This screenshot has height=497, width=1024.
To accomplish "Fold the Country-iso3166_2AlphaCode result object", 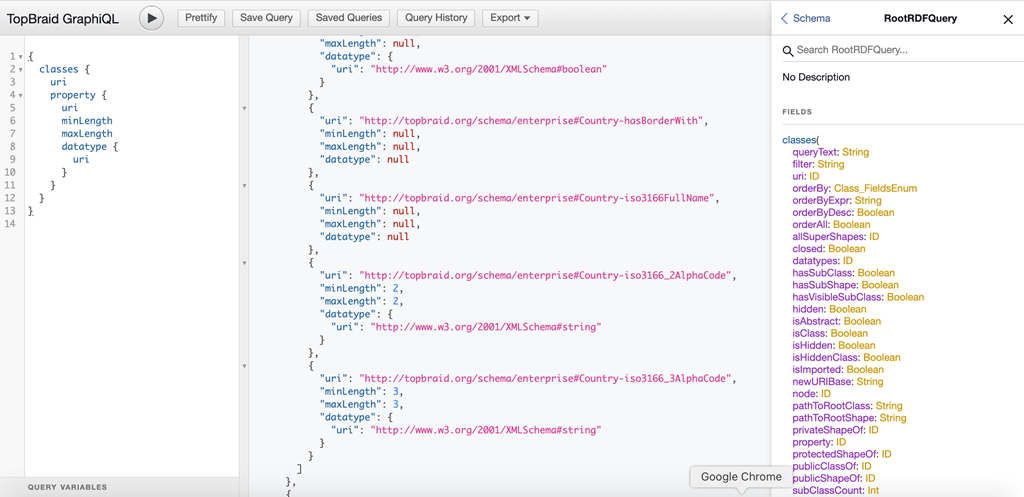I will pyautogui.click(x=244, y=263).
